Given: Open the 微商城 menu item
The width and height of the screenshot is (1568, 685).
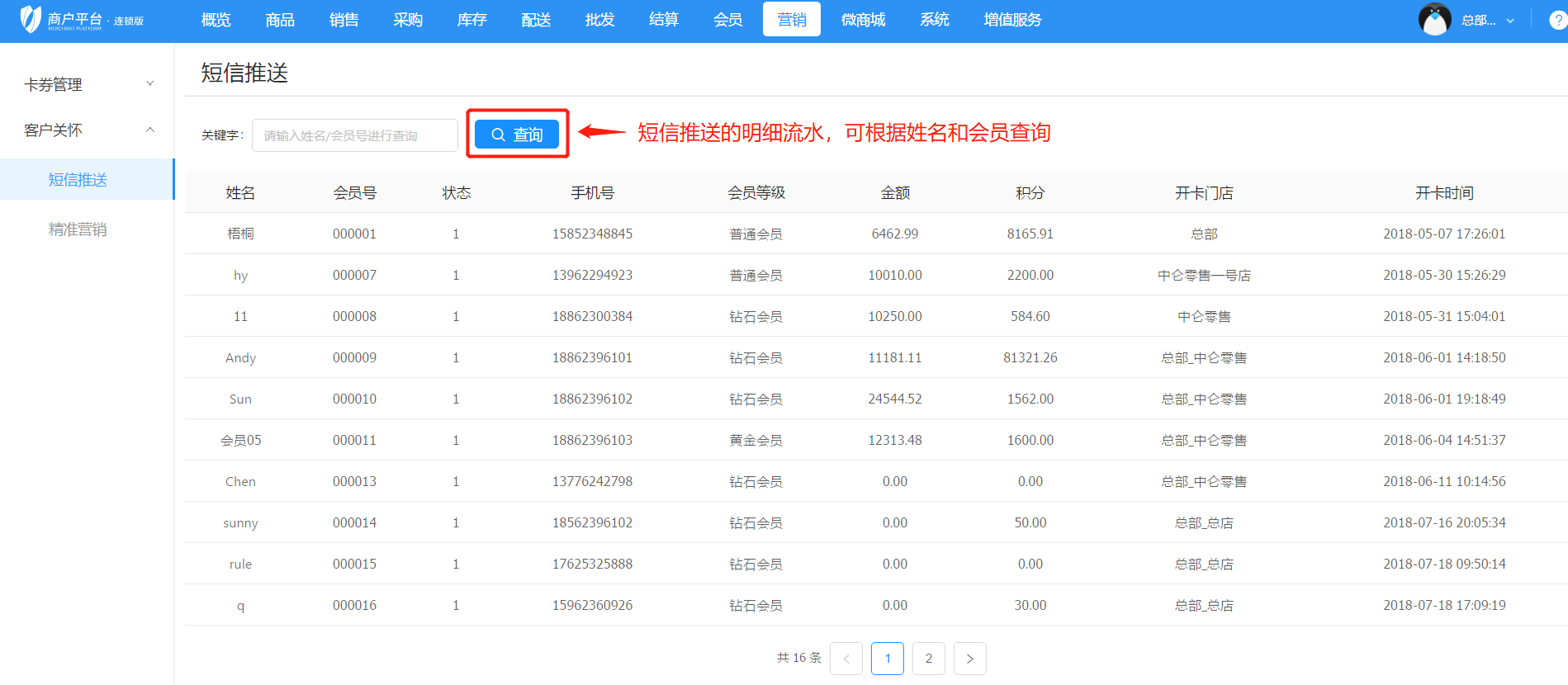Looking at the screenshot, I should (x=863, y=20).
